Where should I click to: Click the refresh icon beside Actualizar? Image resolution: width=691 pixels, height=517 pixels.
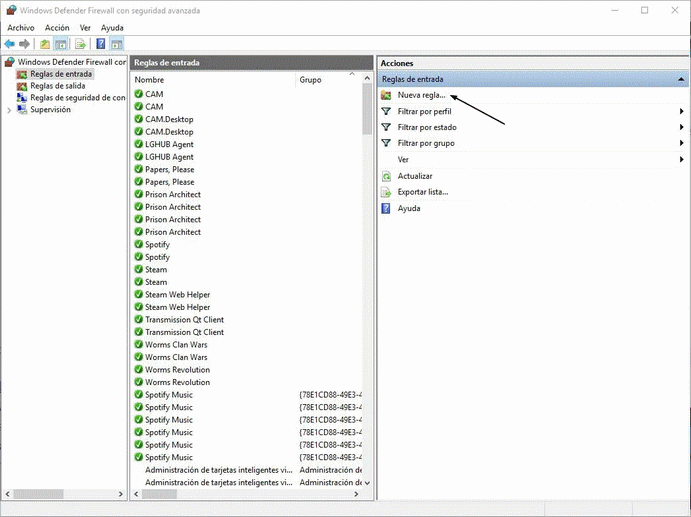click(386, 176)
